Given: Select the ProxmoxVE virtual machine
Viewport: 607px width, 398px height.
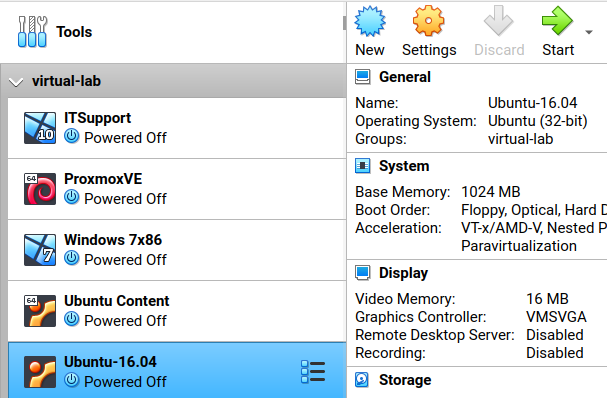Looking at the screenshot, I should 177,189.
